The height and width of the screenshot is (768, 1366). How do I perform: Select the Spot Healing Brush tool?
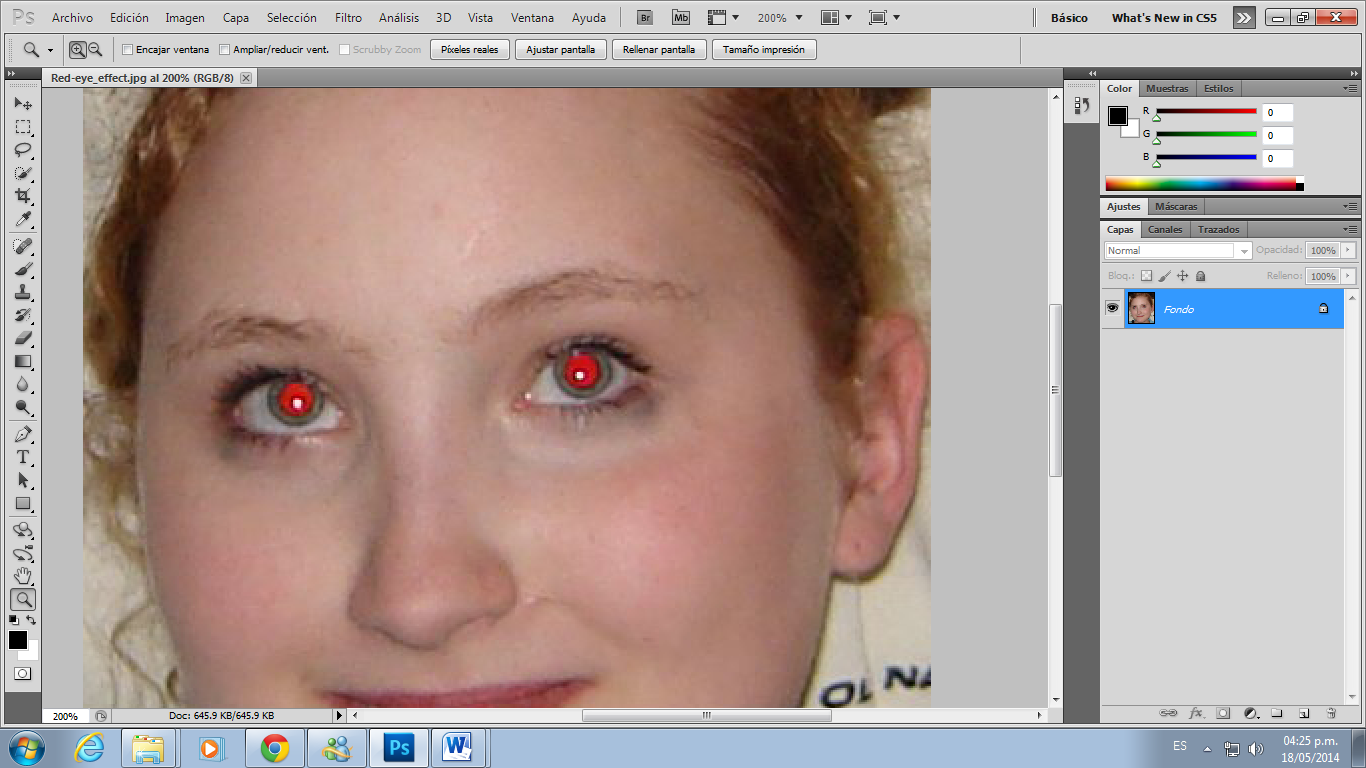[x=23, y=246]
